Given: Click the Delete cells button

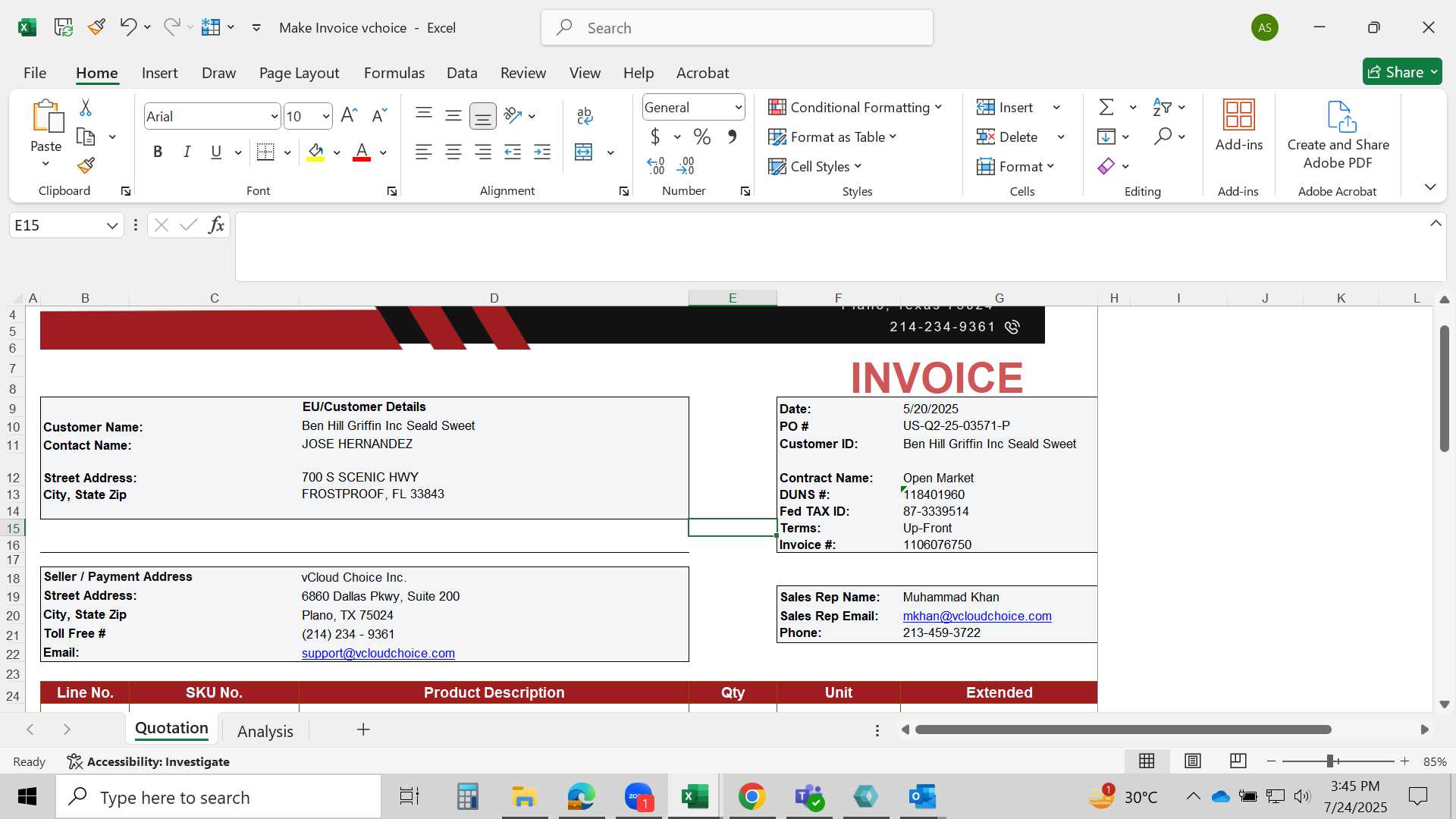Looking at the screenshot, I should coord(1007,136).
